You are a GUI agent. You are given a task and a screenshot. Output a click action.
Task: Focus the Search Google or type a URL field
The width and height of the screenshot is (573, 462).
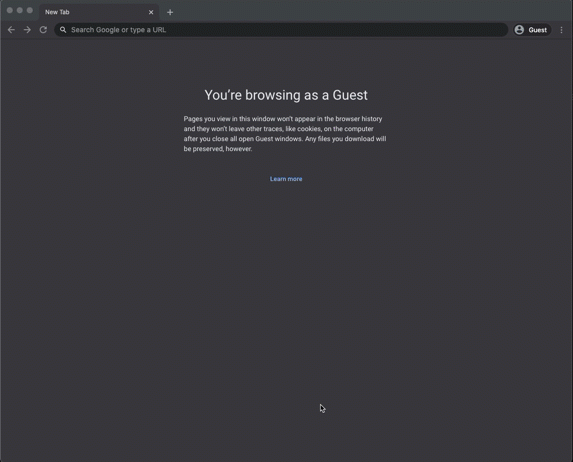click(281, 30)
